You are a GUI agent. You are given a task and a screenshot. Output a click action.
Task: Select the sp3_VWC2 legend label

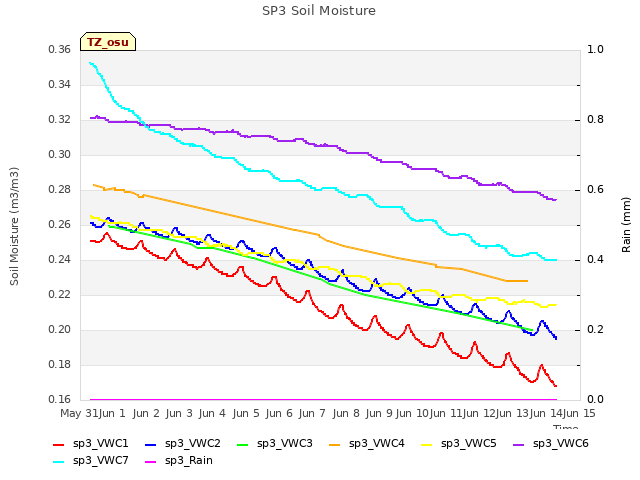(x=193, y=444)
